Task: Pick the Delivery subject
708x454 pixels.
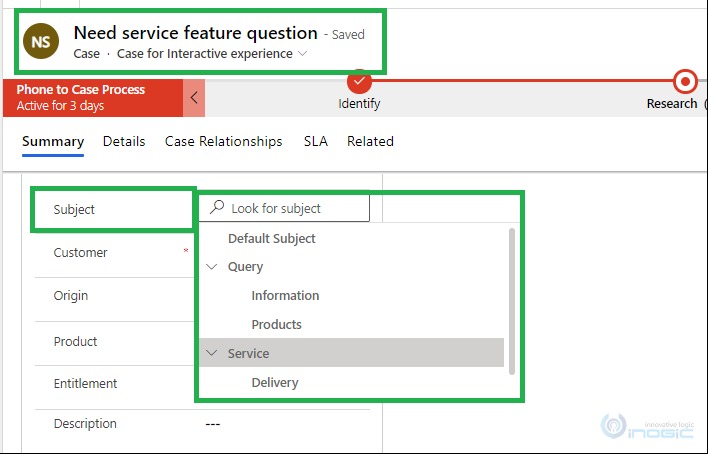Action: pyautogui.click(x=275, y=383)
